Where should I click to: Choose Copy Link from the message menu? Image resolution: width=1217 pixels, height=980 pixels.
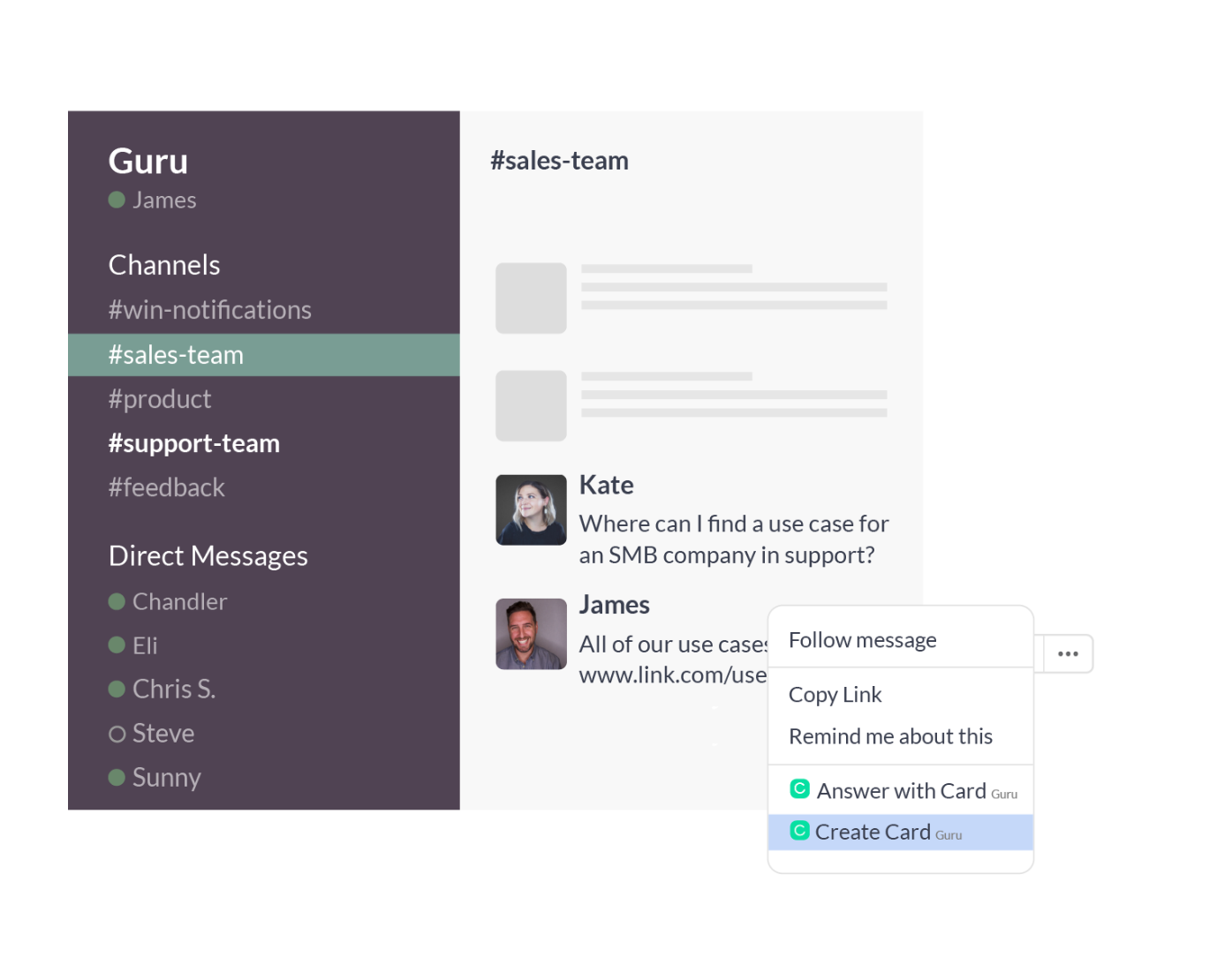pyautogui.click(x=835, y=695)
